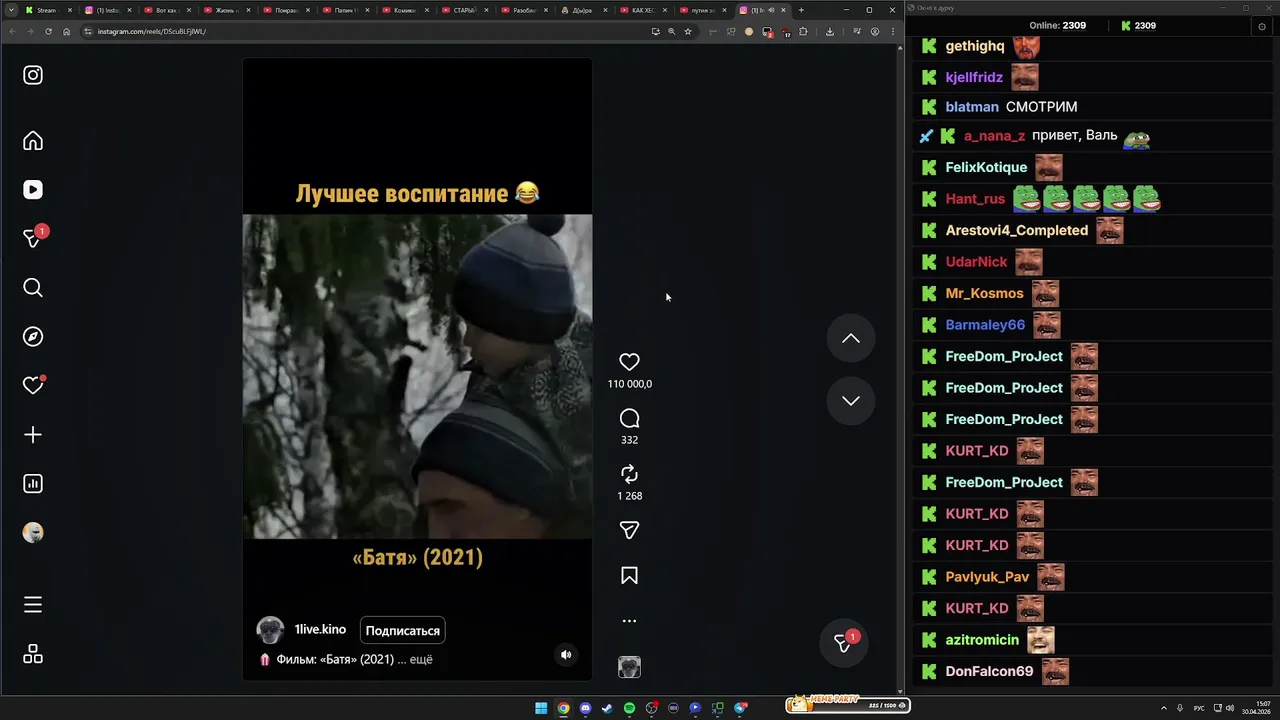Open floating messages button with badge
Viewport: 1280px width, 720px height.
[x=845, y=643]
